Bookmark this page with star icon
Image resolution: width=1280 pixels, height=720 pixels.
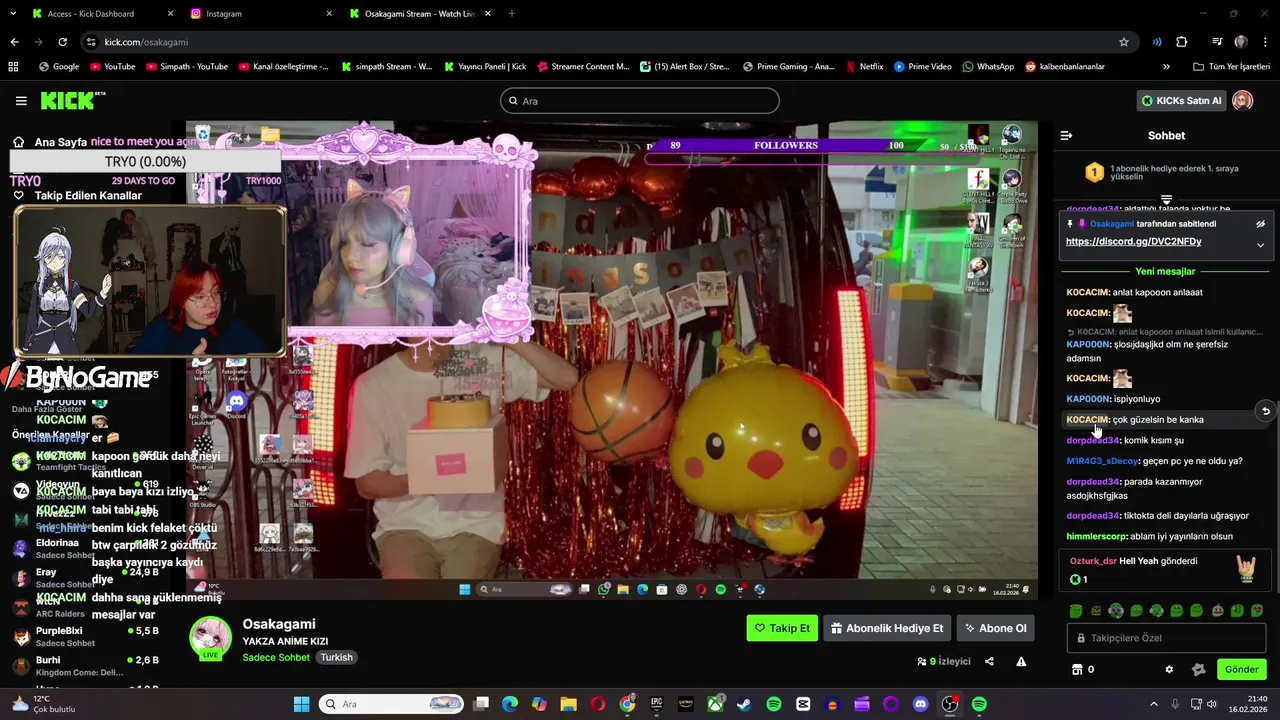[1123, 42]
